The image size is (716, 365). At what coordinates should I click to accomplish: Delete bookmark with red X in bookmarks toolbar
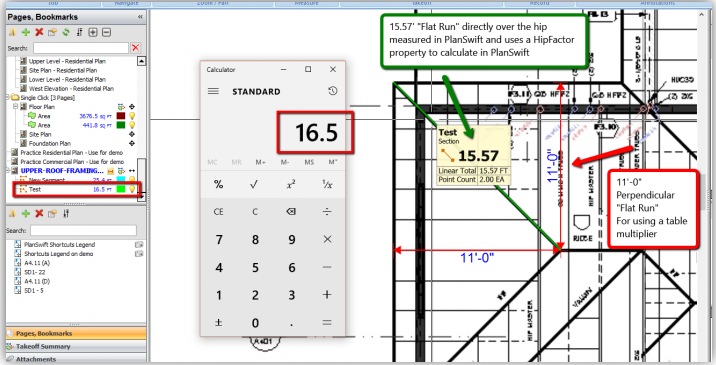(x=39, y=213)
